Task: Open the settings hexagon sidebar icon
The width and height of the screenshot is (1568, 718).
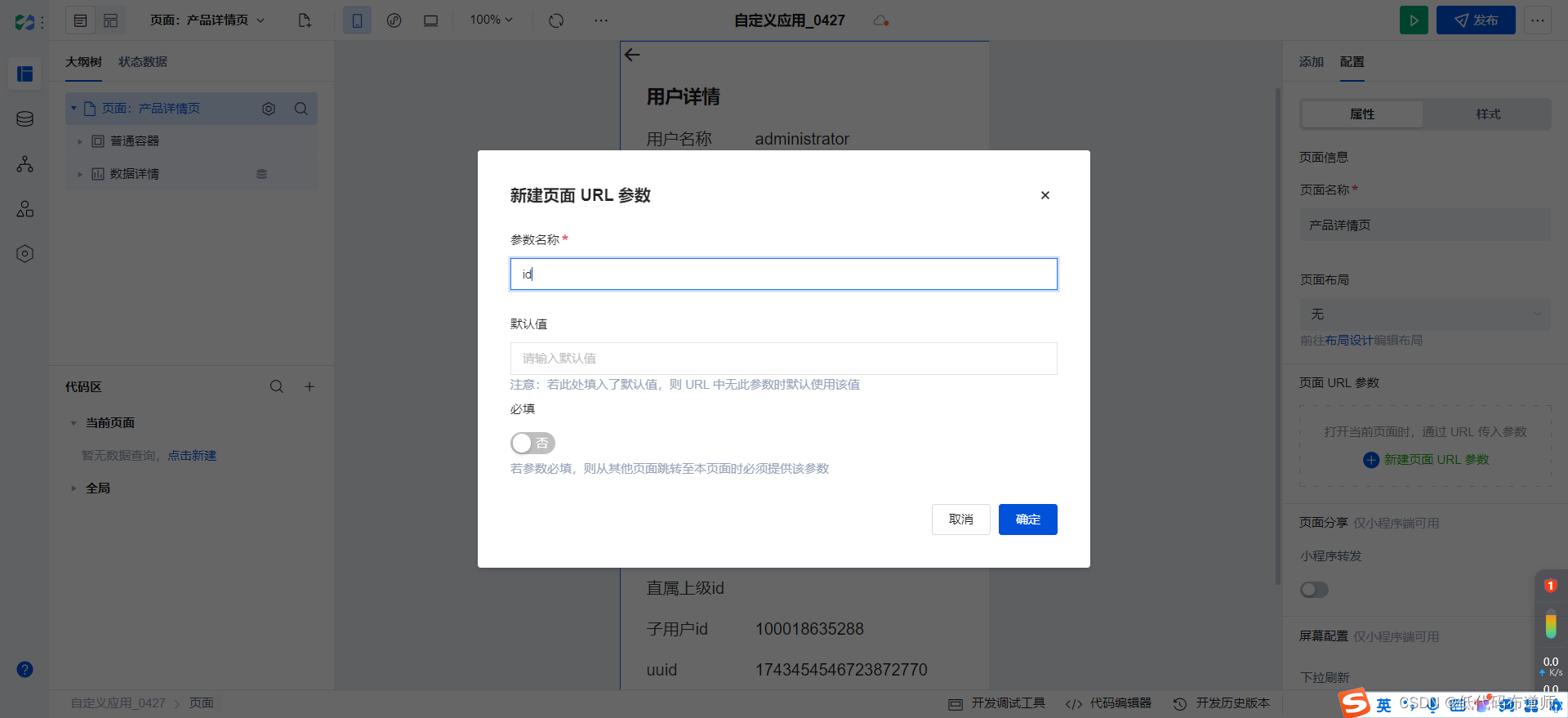Action: tap(24, 254)
